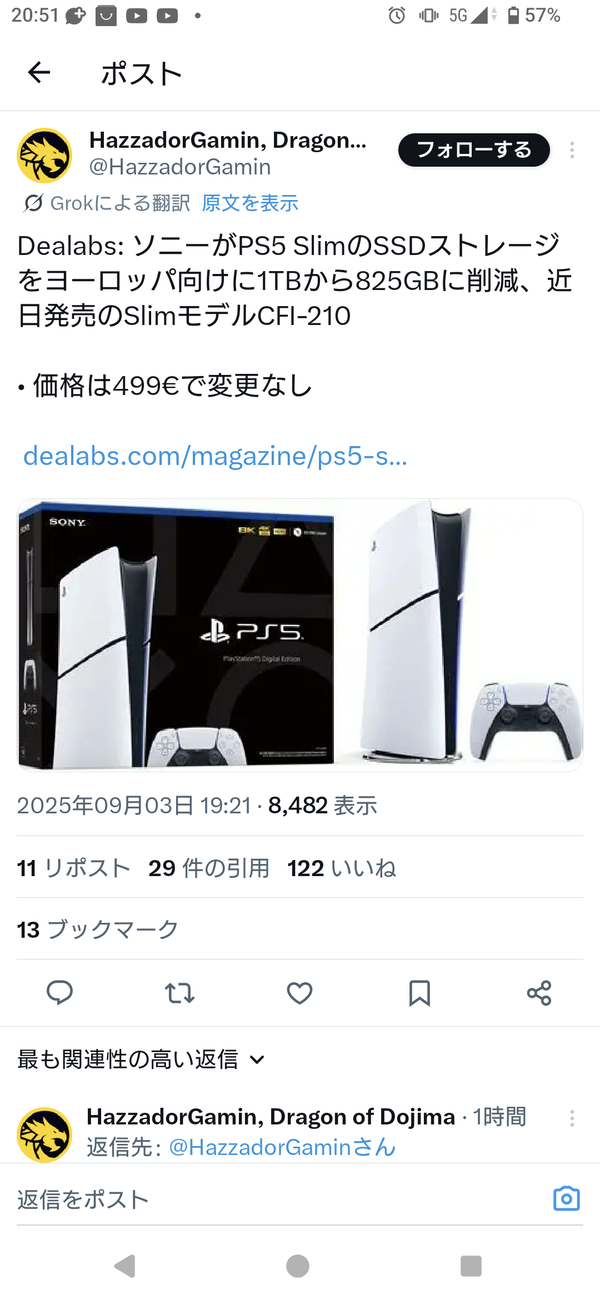The width and height of the screenshot is (600, 1300).
Task: View the 11 リポスト list
Action: (74, 868)
